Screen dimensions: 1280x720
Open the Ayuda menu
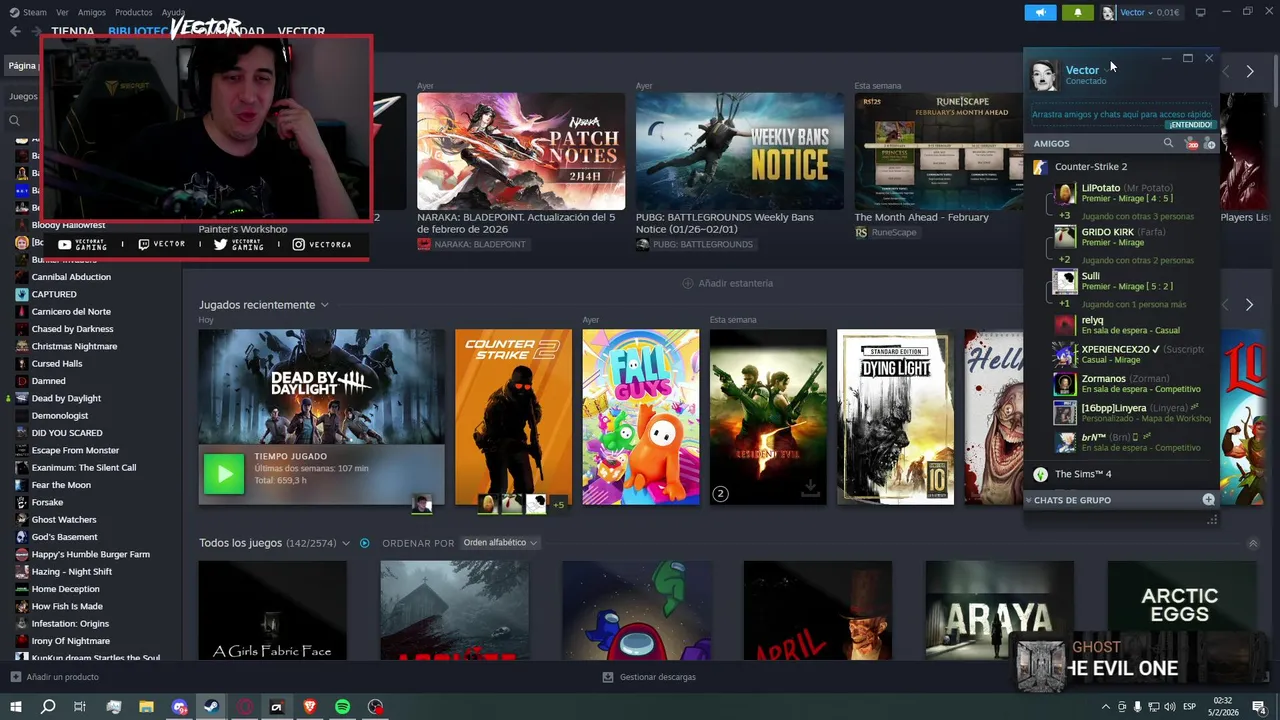pyautogui.click(x=173, y=12)
